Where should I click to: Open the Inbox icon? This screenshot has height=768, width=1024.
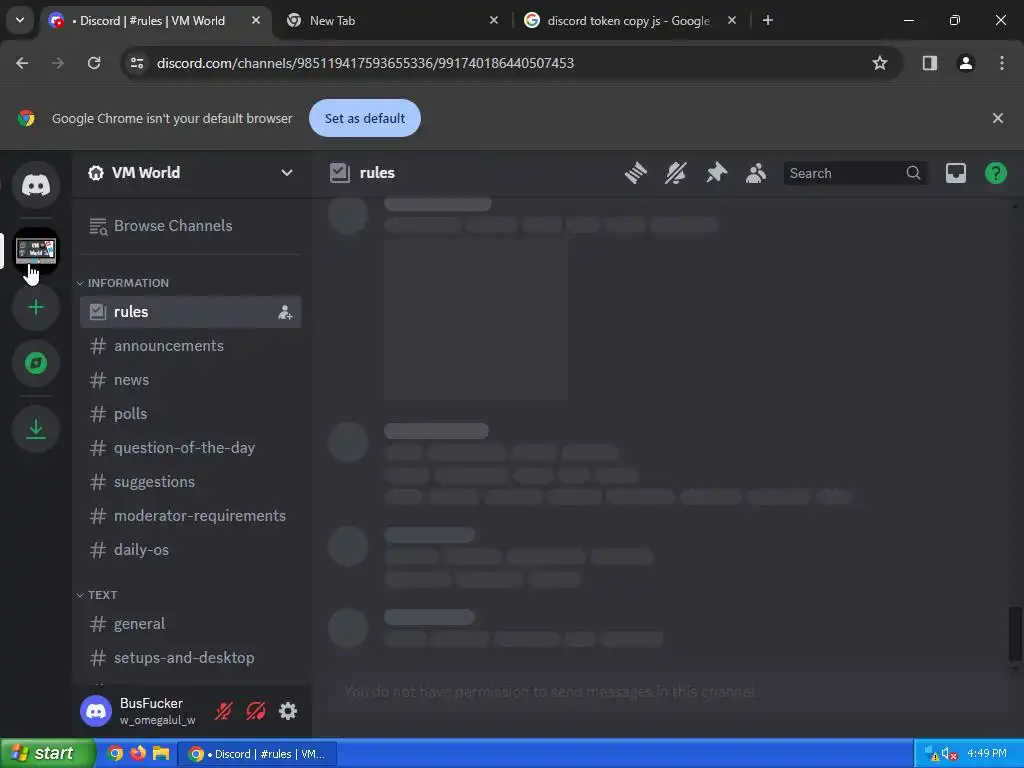tap(955, 173)
